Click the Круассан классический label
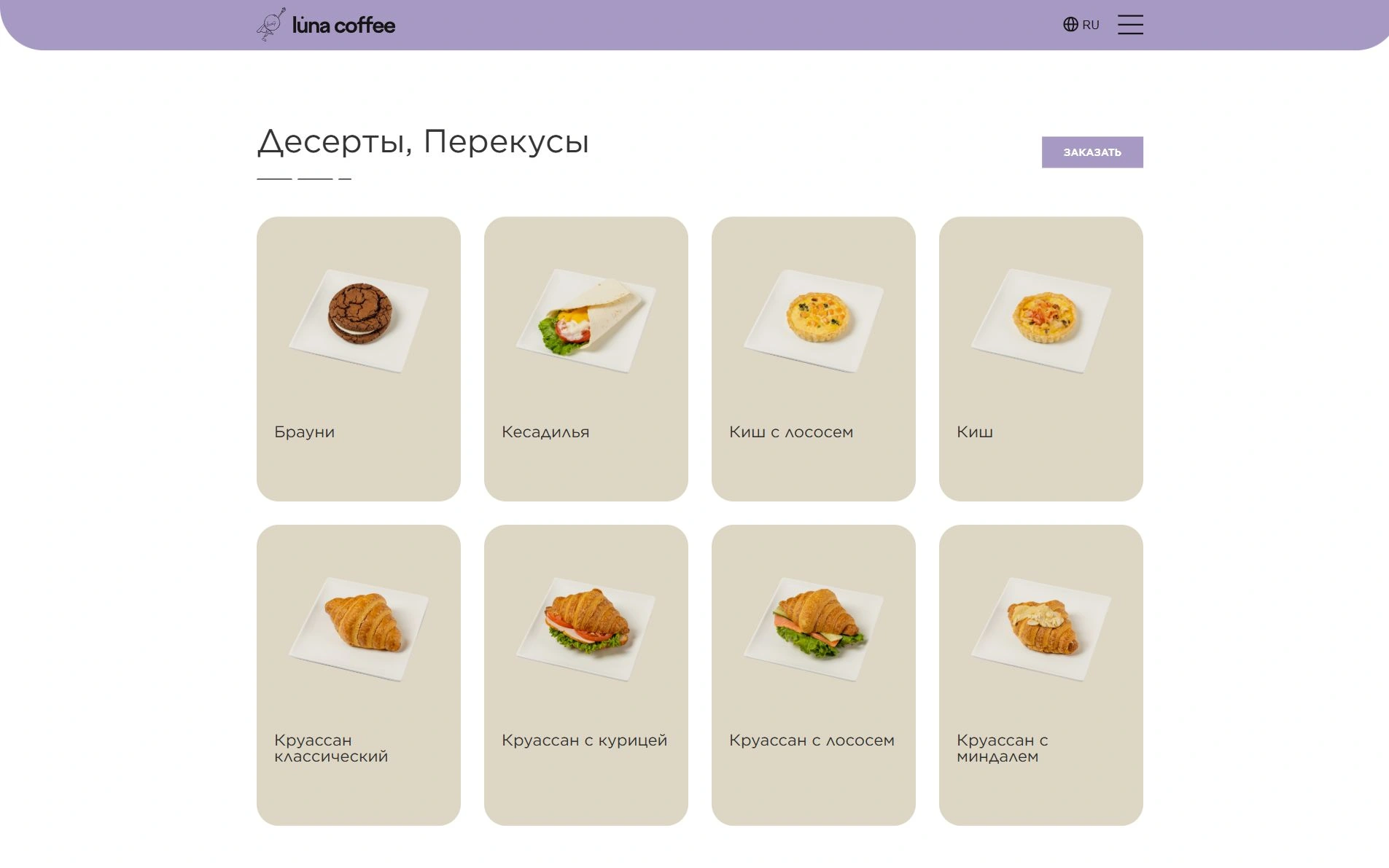The height and width of the screenshot is (868, 1389). [331, 748]
